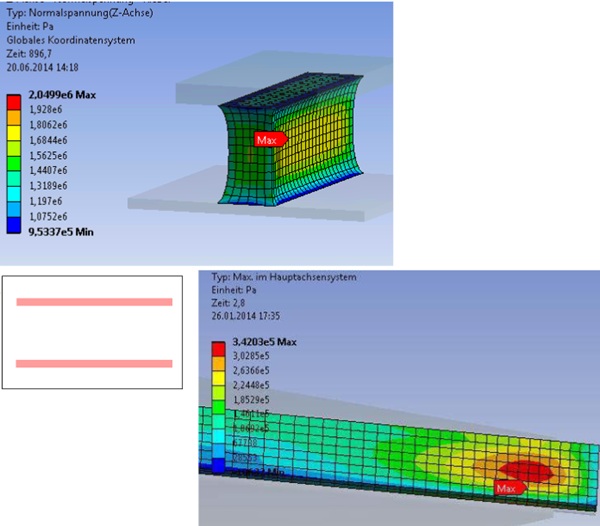The width and height of the screenshot is (600, 526).
Task: Click the timestamp '20.06.2014 14:18'
Action: coord(42,67)
